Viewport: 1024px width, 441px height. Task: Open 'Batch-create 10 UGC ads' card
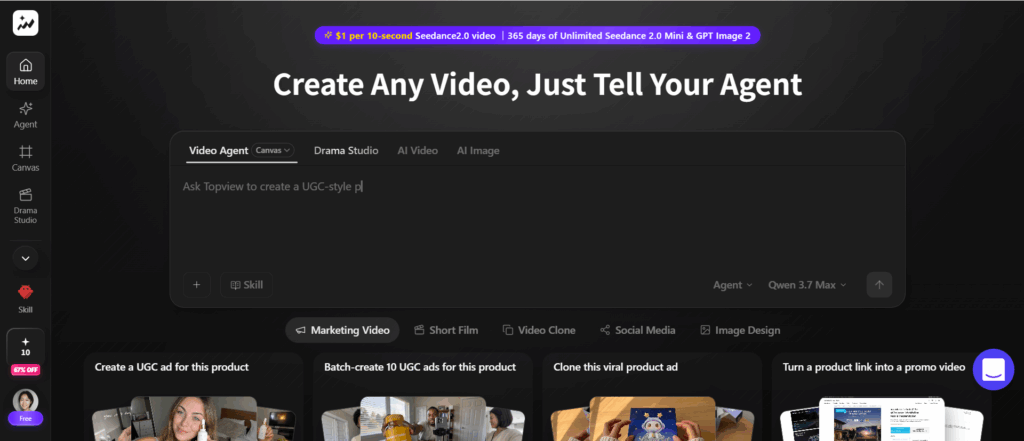click(x=423, y=397)
